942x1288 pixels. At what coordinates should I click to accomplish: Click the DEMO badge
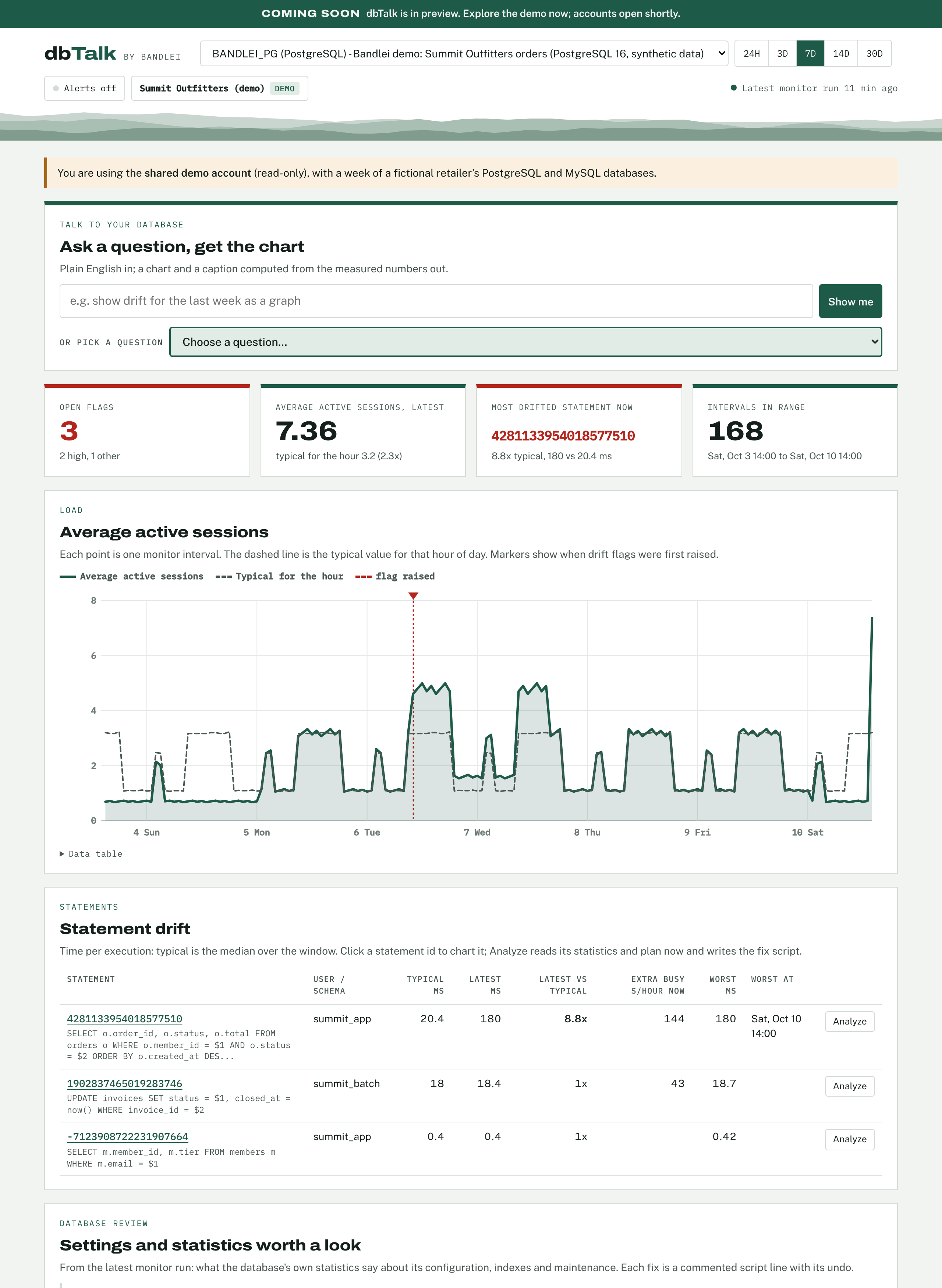pos(284,88)
